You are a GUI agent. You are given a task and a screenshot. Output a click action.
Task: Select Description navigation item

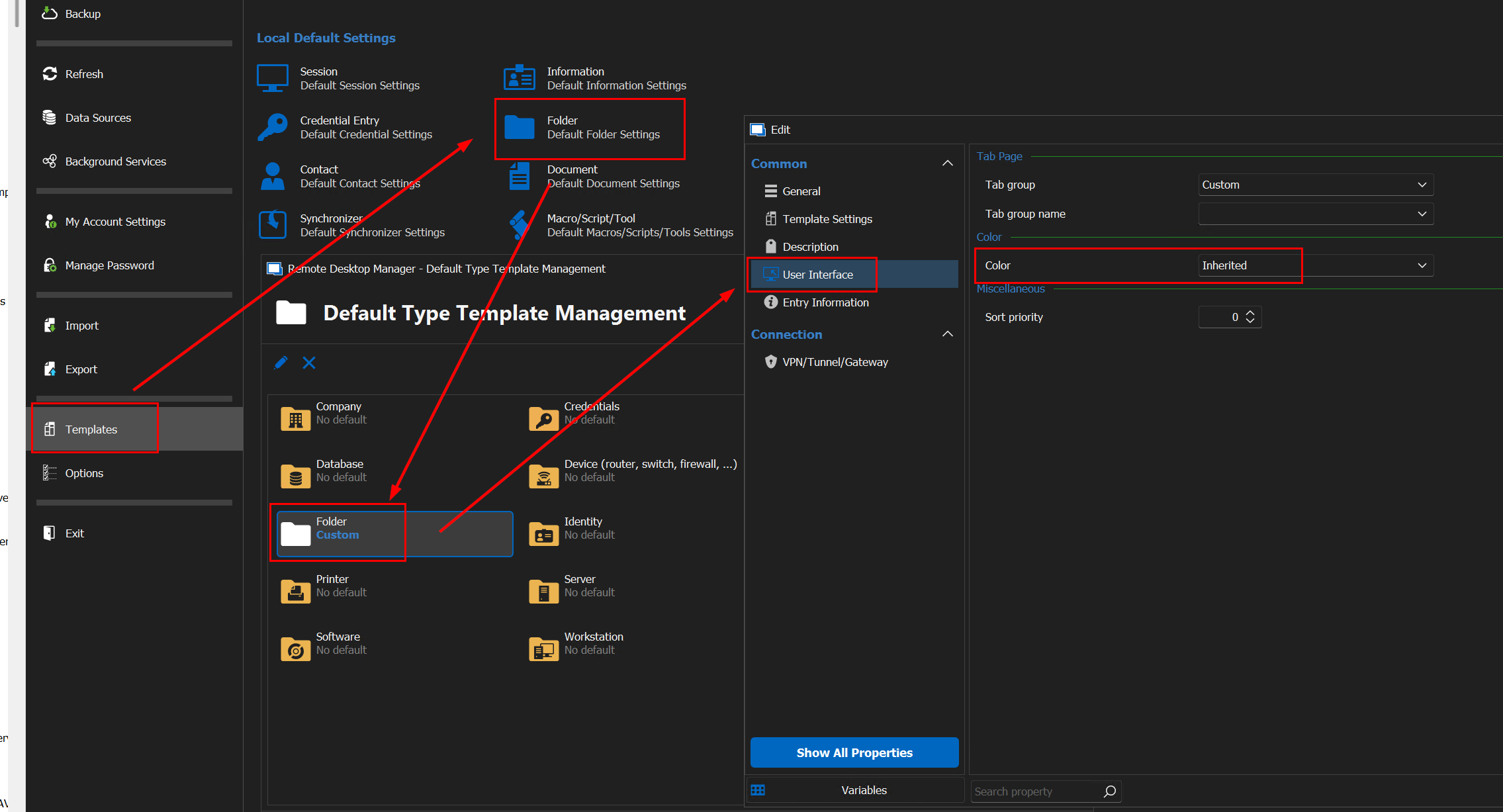[x=854, y=247]
